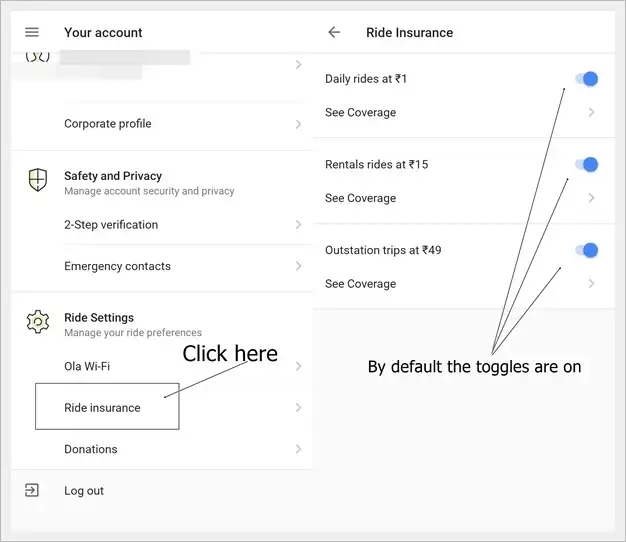626x542 pixels.
Task: Click the Log out text
Action: pyautogui.click(x=84, y=491)
